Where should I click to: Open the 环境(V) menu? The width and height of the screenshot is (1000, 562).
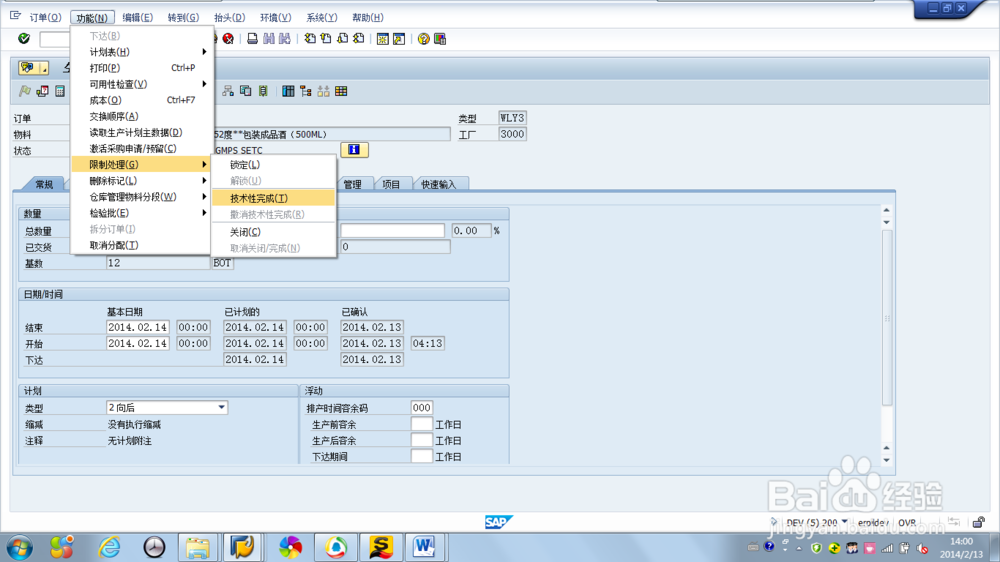click(x=276, y=17)
